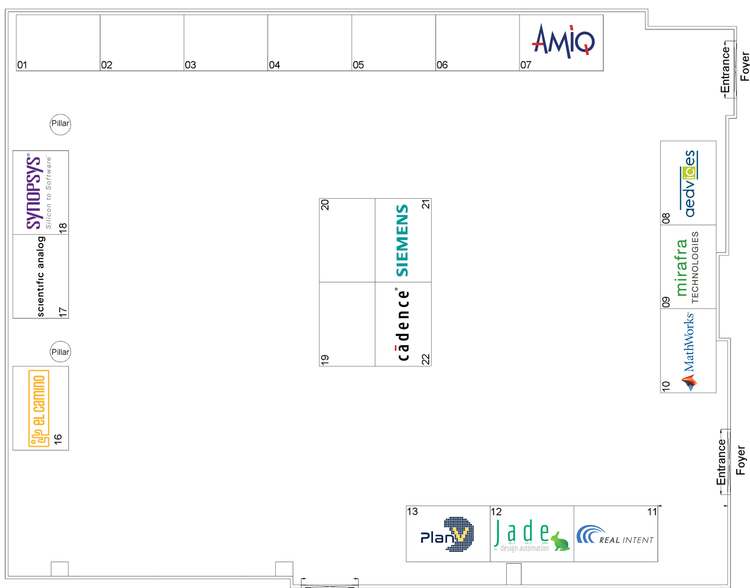Screen dimensions: 750x588
Task: Click booth number 16 label
Action: 58,439
